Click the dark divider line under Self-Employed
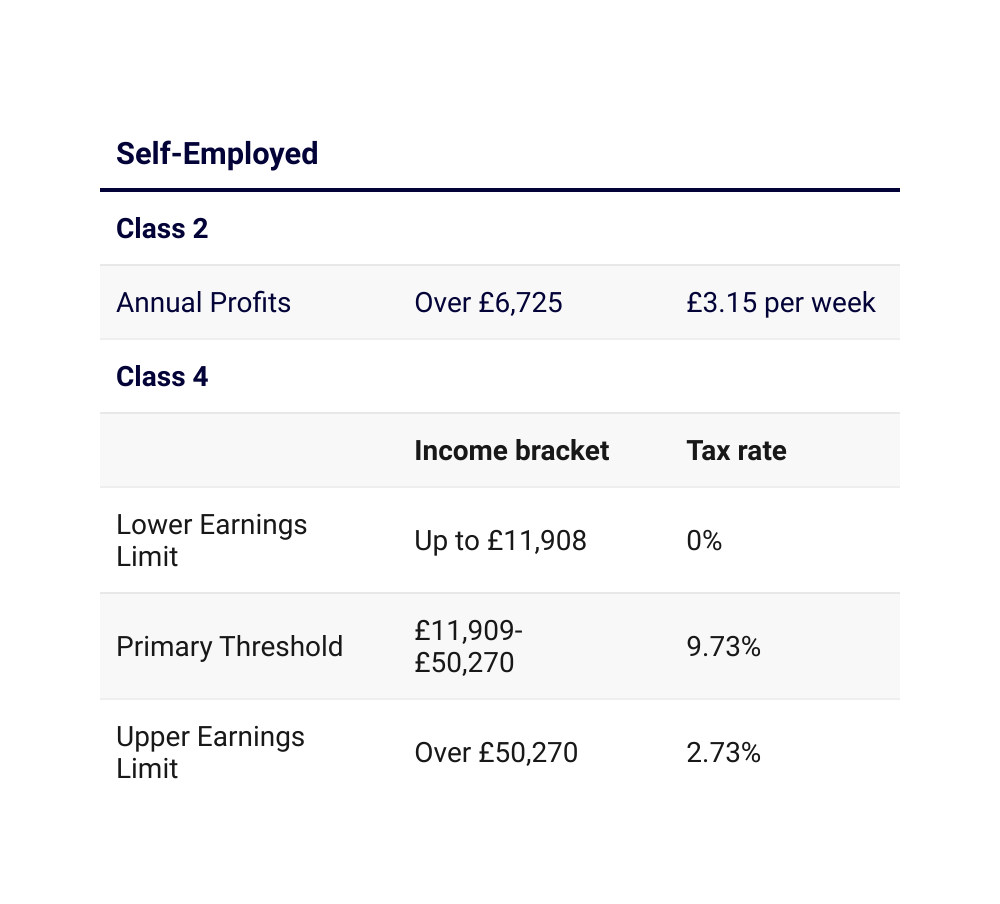Viewport: 1000px width, 904px height. (x=500, y=189)
